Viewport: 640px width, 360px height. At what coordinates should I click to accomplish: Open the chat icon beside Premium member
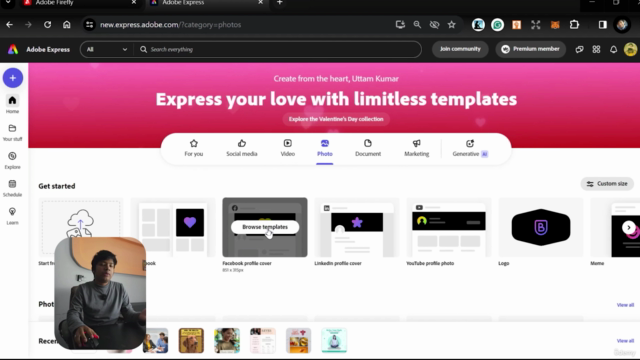(579, 49)
